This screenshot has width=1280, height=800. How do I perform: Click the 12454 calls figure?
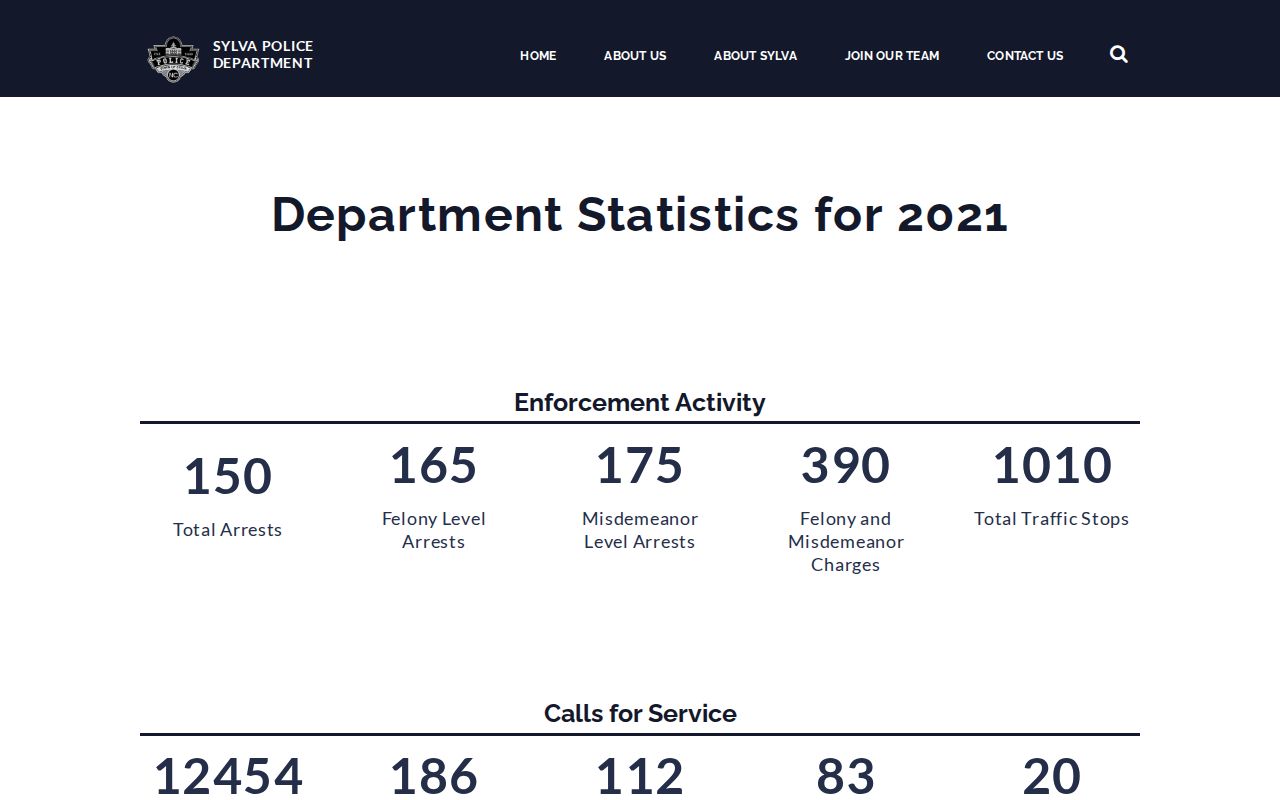click(228, 777)
